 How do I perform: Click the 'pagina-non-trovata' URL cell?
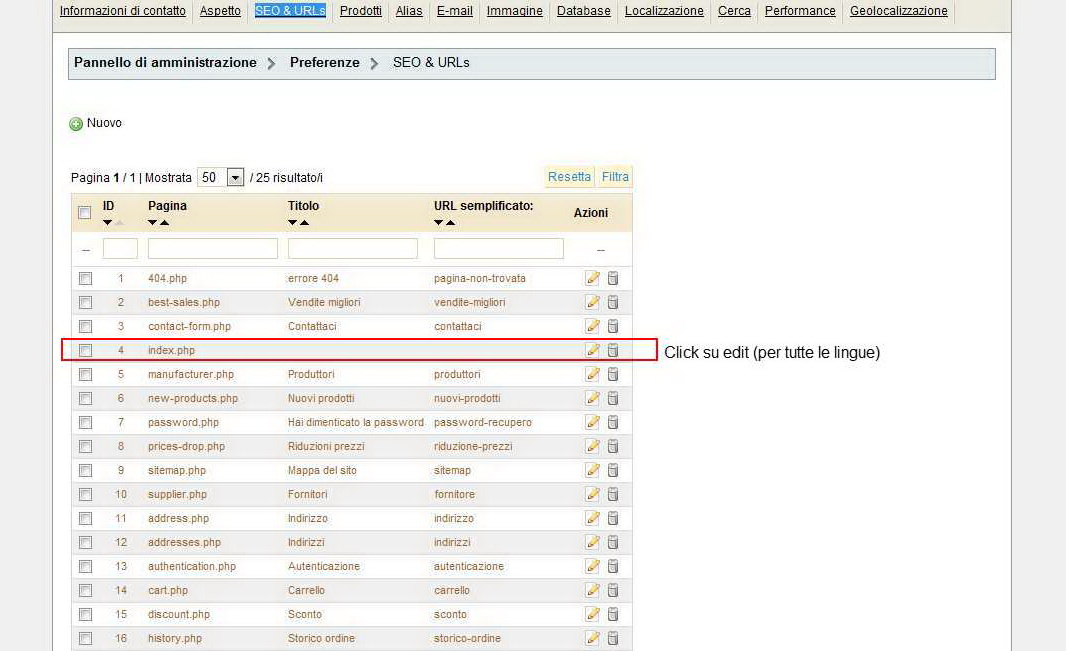click(480, 278)
